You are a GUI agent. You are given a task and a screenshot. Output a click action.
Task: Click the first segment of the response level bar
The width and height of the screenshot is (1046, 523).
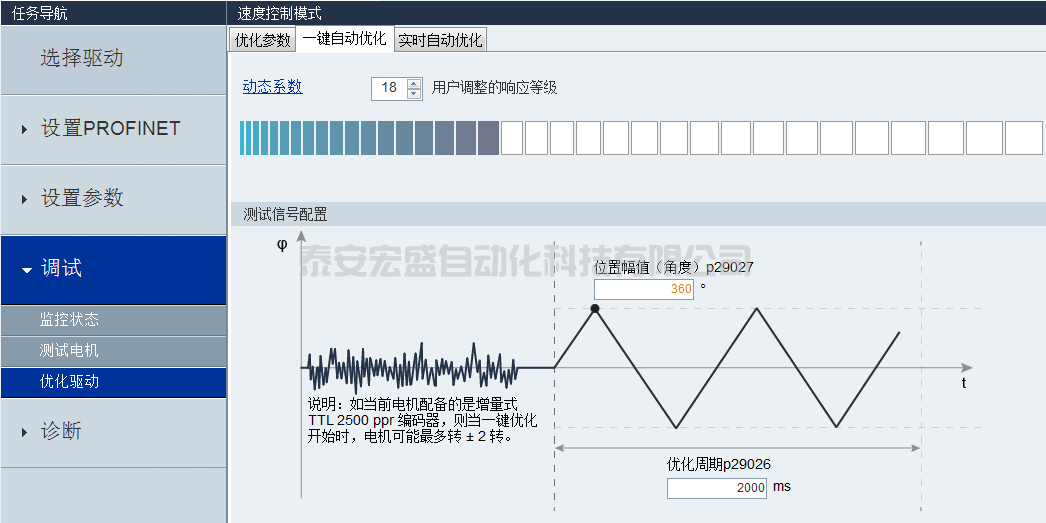243,138
